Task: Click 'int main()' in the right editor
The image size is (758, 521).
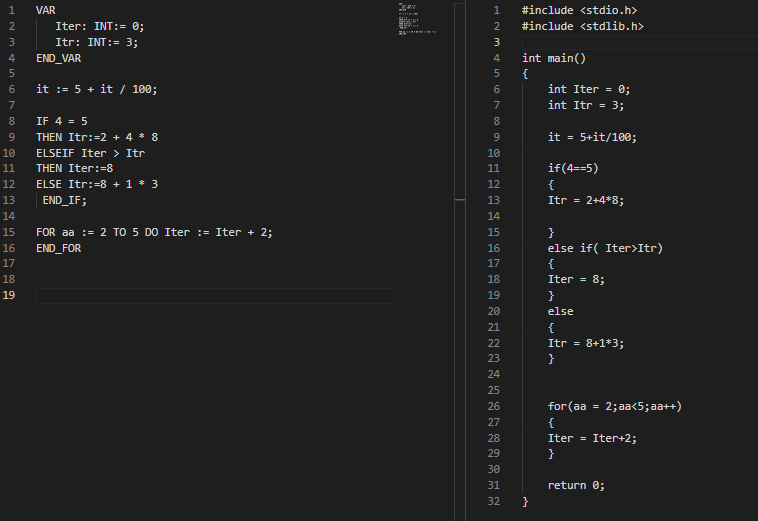Action: point(554,58)
